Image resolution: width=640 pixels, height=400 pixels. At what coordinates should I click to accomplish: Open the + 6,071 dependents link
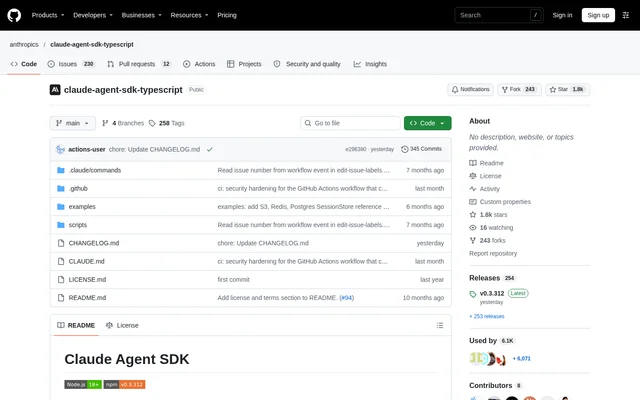(522, 359)
